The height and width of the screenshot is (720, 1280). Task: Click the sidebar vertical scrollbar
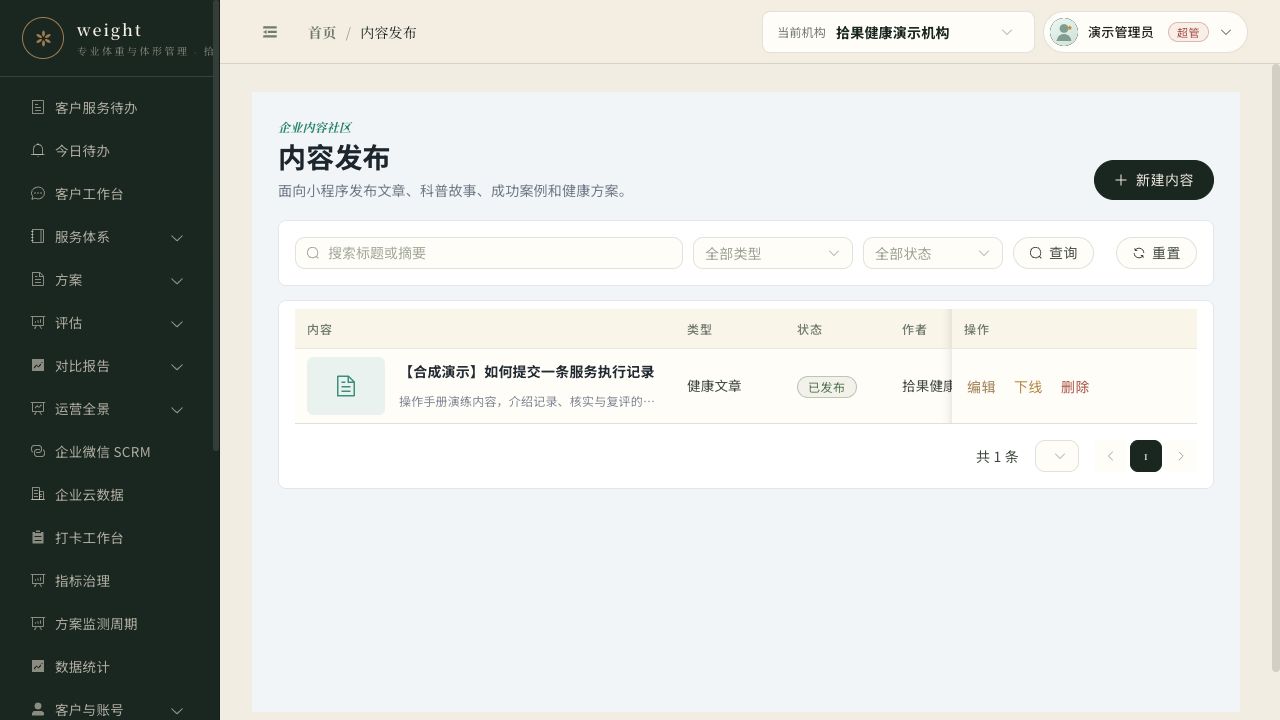coord(216,225)
